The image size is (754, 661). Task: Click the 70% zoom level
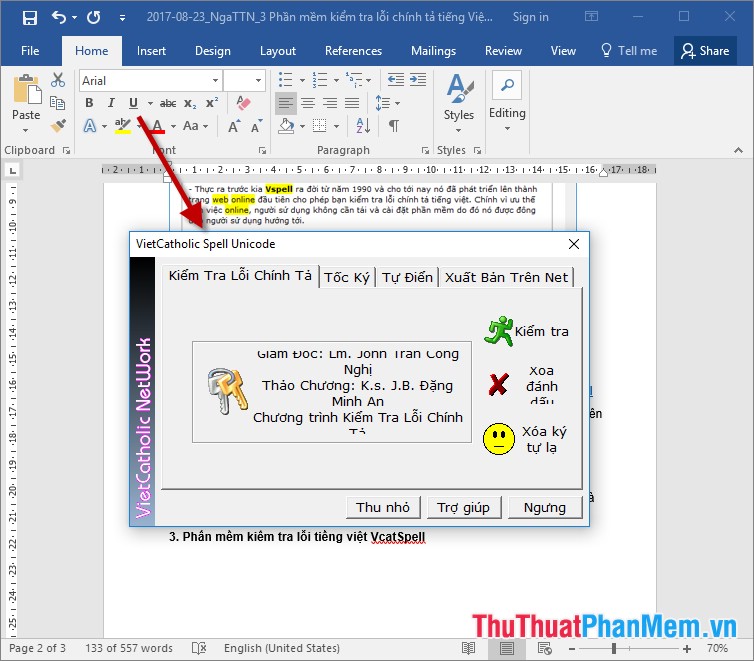(717, 649)
